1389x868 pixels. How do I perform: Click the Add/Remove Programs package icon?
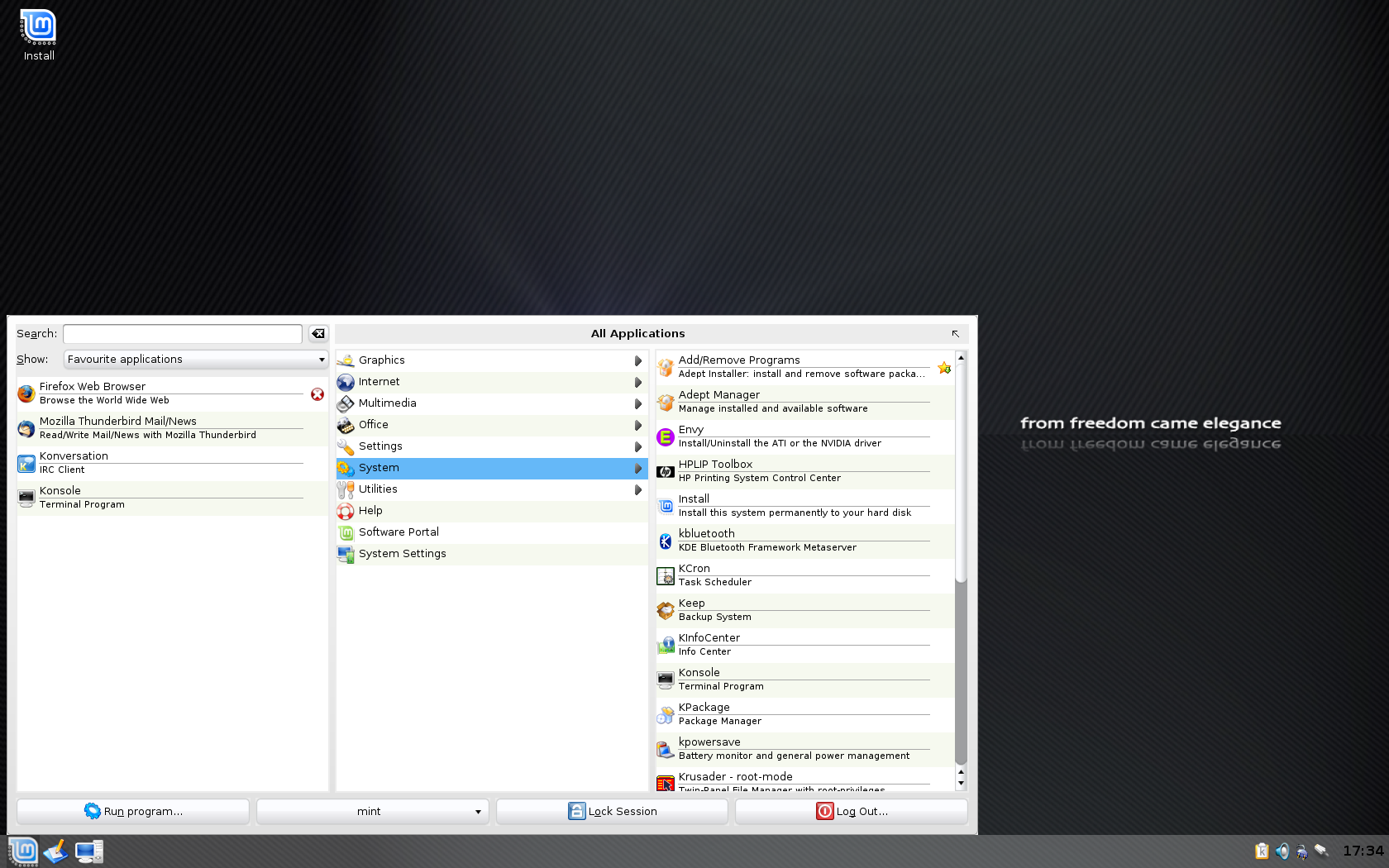(x=666, y=367)
